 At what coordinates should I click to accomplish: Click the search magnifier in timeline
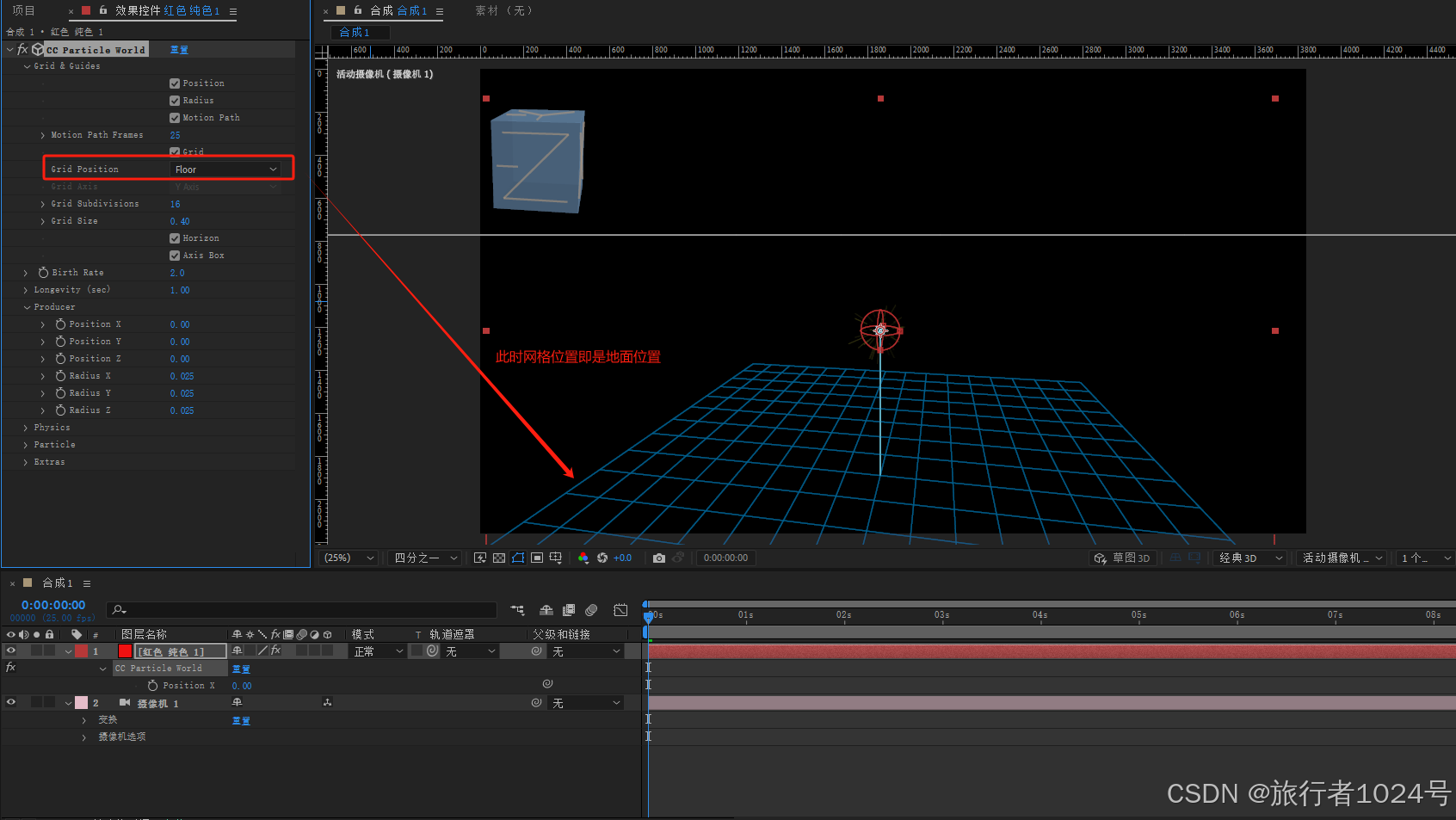(120, 610)
